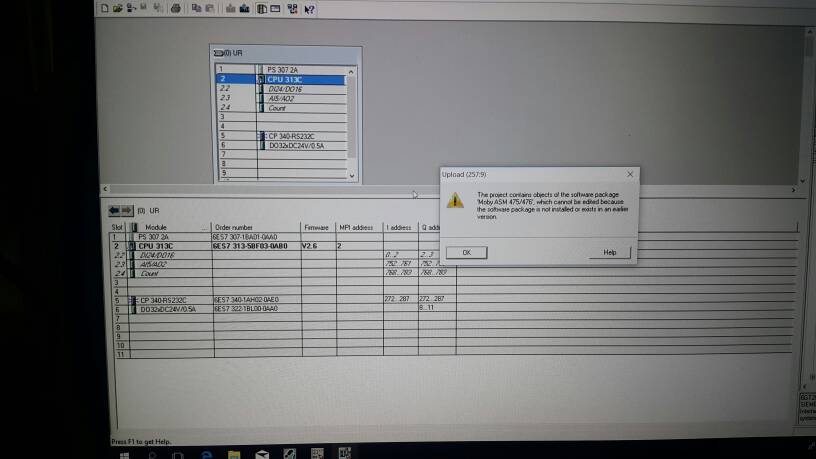Click the Task View taskbar icon

177,455
